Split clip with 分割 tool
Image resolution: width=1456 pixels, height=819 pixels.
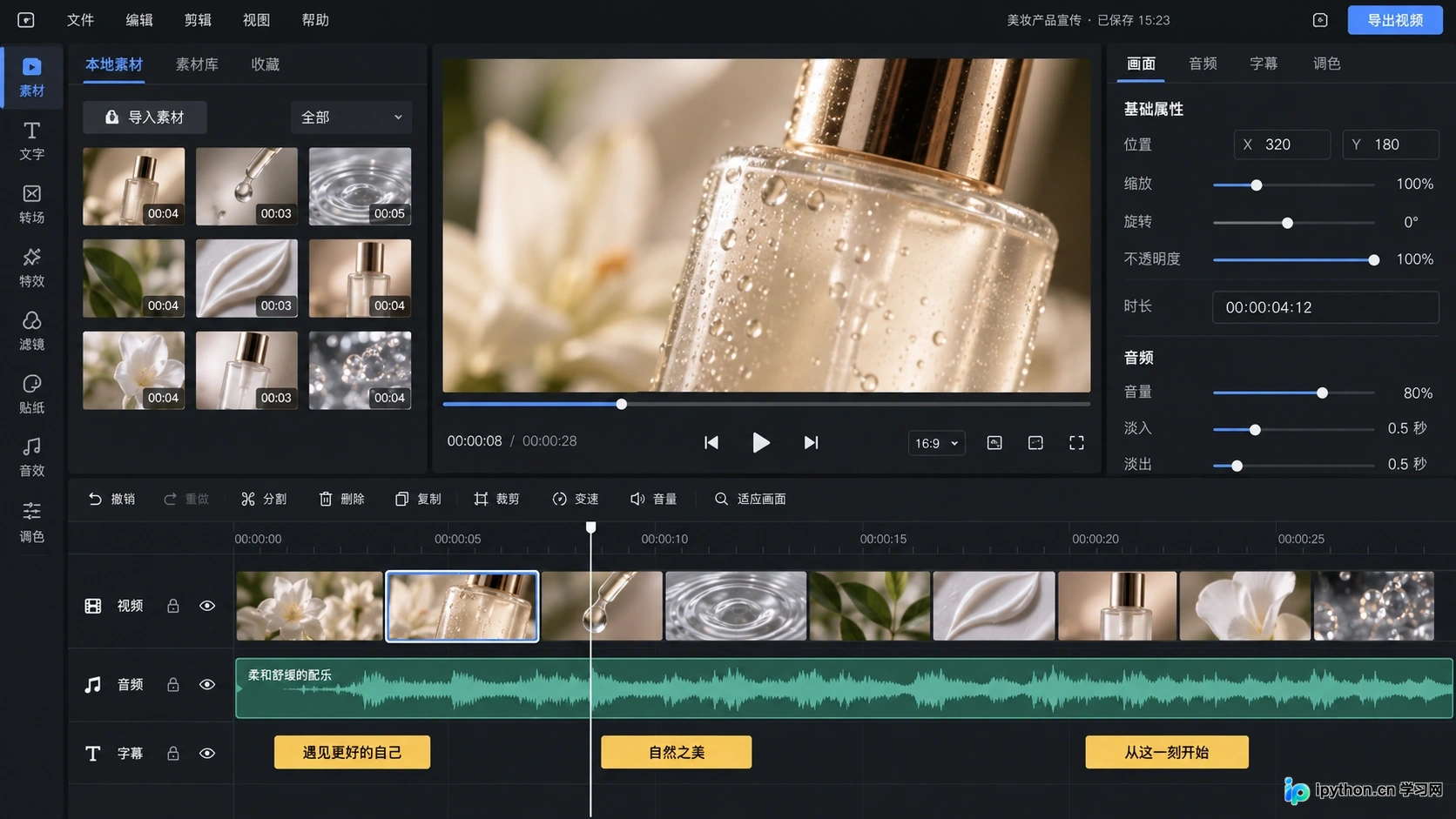point(264,499)
